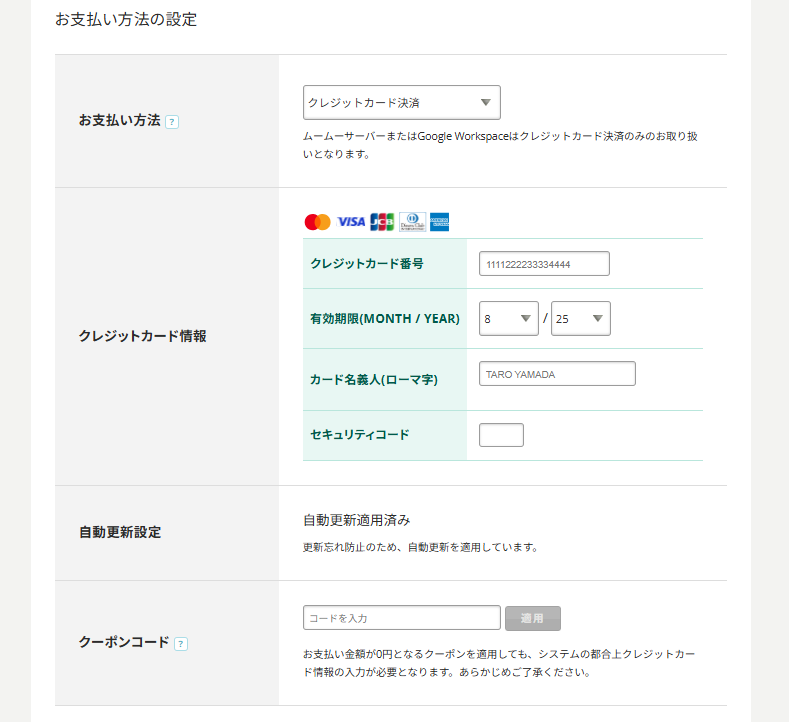The width and height of the screenshot is (789, 722).
Task: Click the help icon beside クーポンコード
Action: (x=181, y=643)
